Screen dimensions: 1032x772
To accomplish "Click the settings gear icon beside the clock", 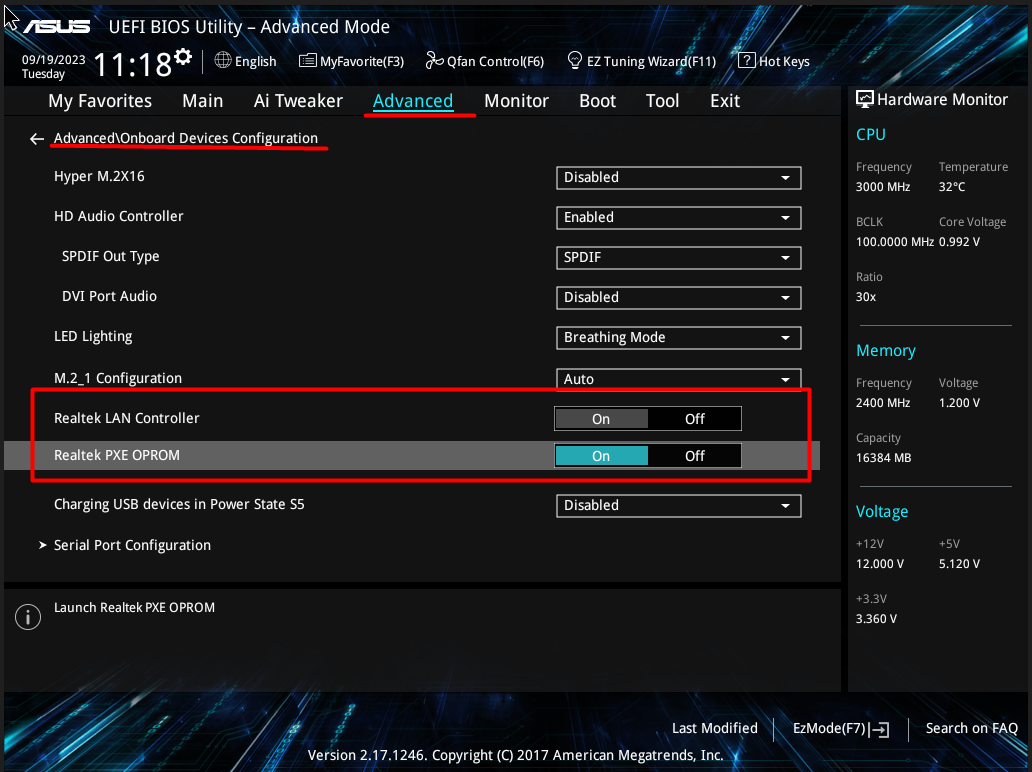I will click(183, 57).
